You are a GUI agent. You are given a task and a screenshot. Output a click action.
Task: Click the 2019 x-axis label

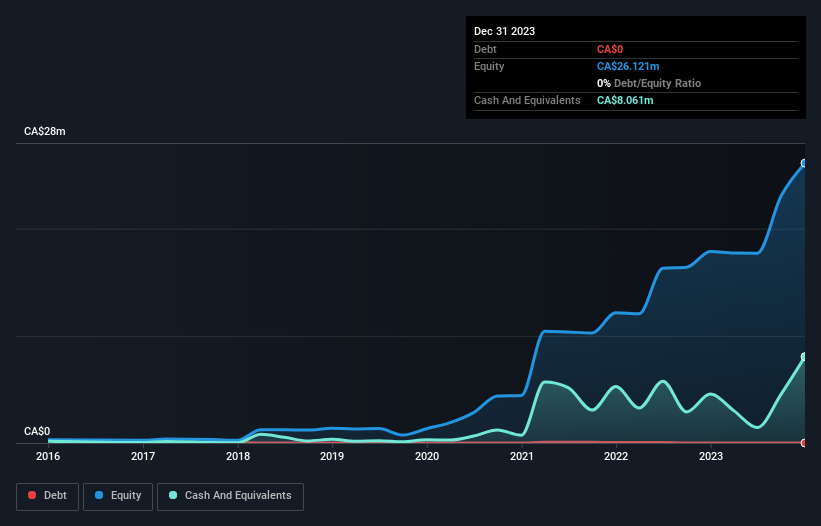click(x=332, y=456)
